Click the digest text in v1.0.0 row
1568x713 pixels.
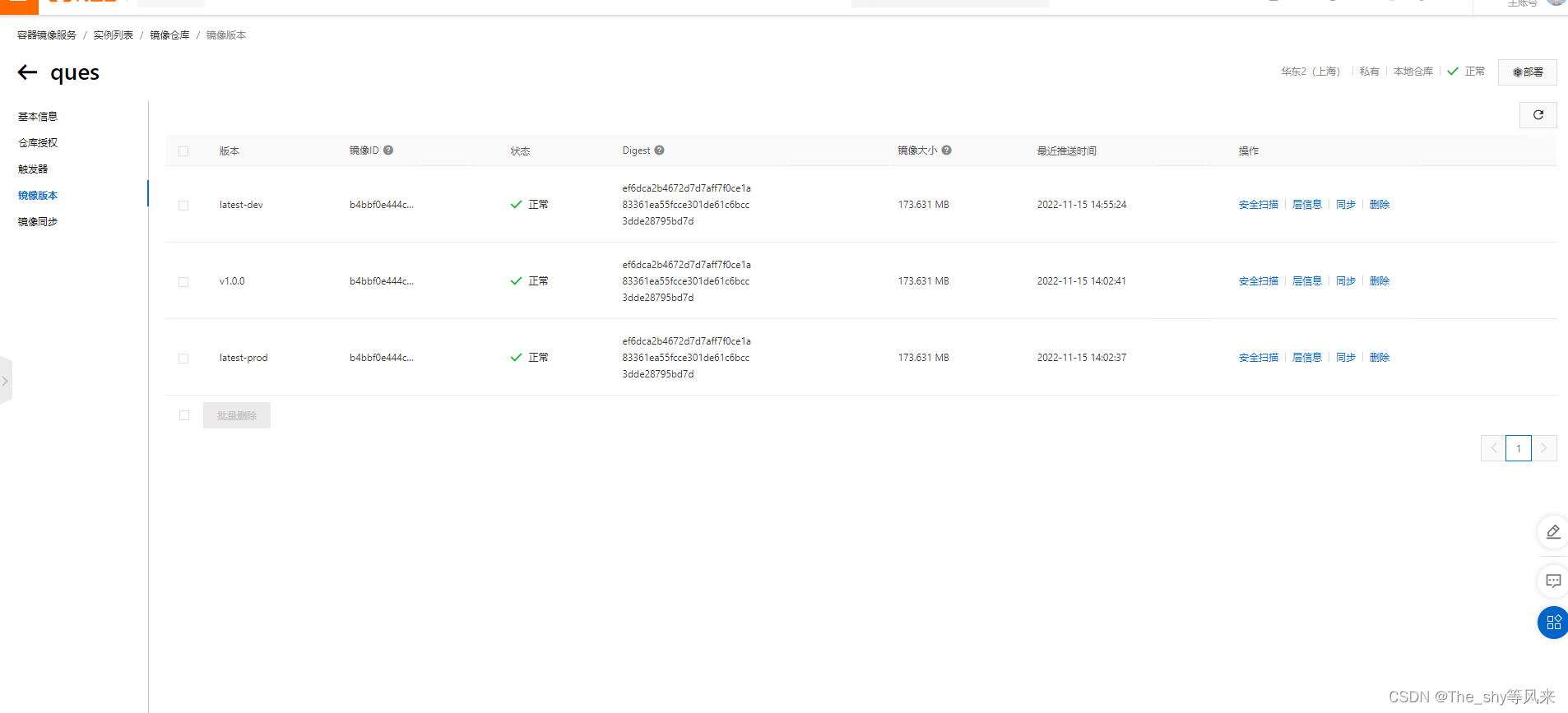point(686,281)
